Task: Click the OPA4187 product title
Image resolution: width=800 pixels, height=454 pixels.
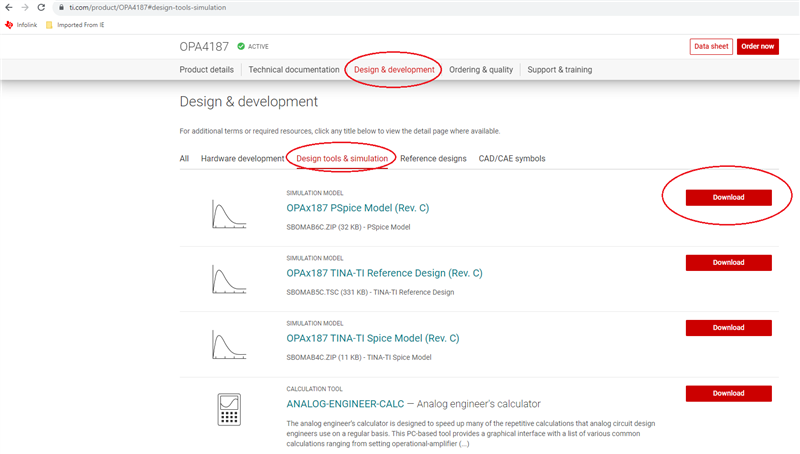Action: pos(204,47)
